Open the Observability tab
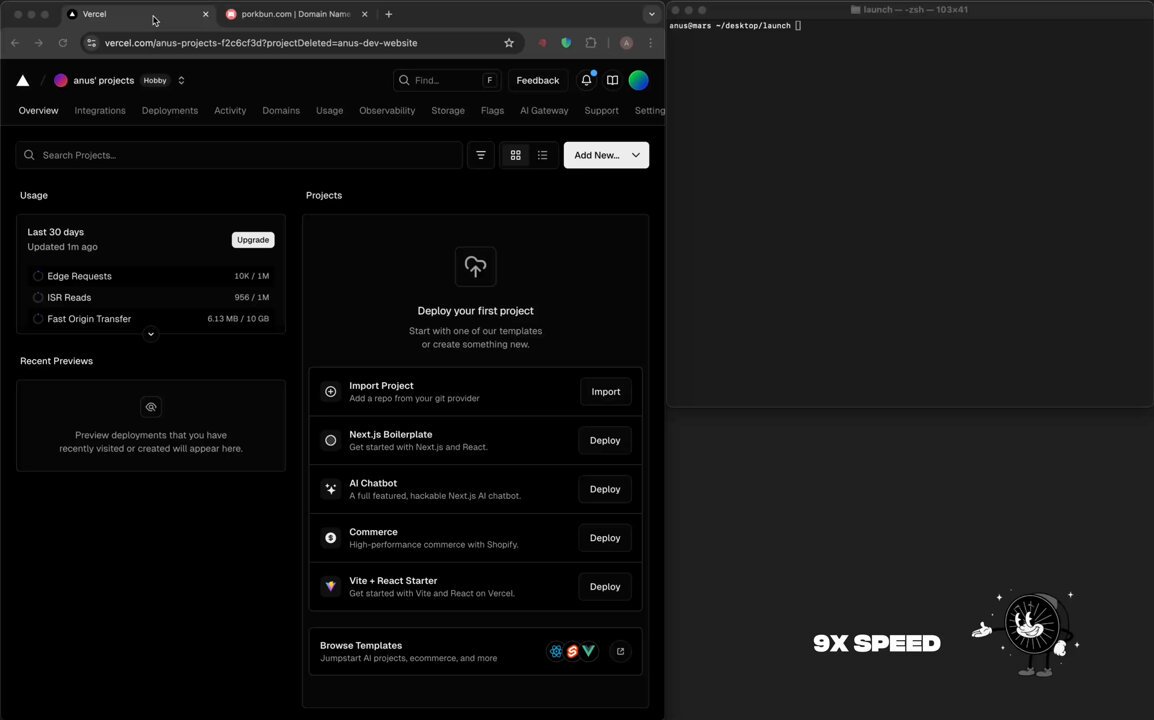The height and width of the screenshot is (720, 1154). click(x=387, y=110)
